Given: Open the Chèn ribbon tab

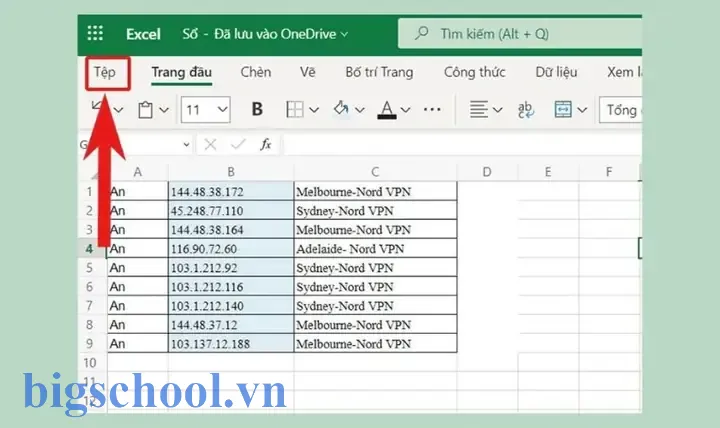Looking at the screenshot, I should pyautogui.click(x=256, y=72).
